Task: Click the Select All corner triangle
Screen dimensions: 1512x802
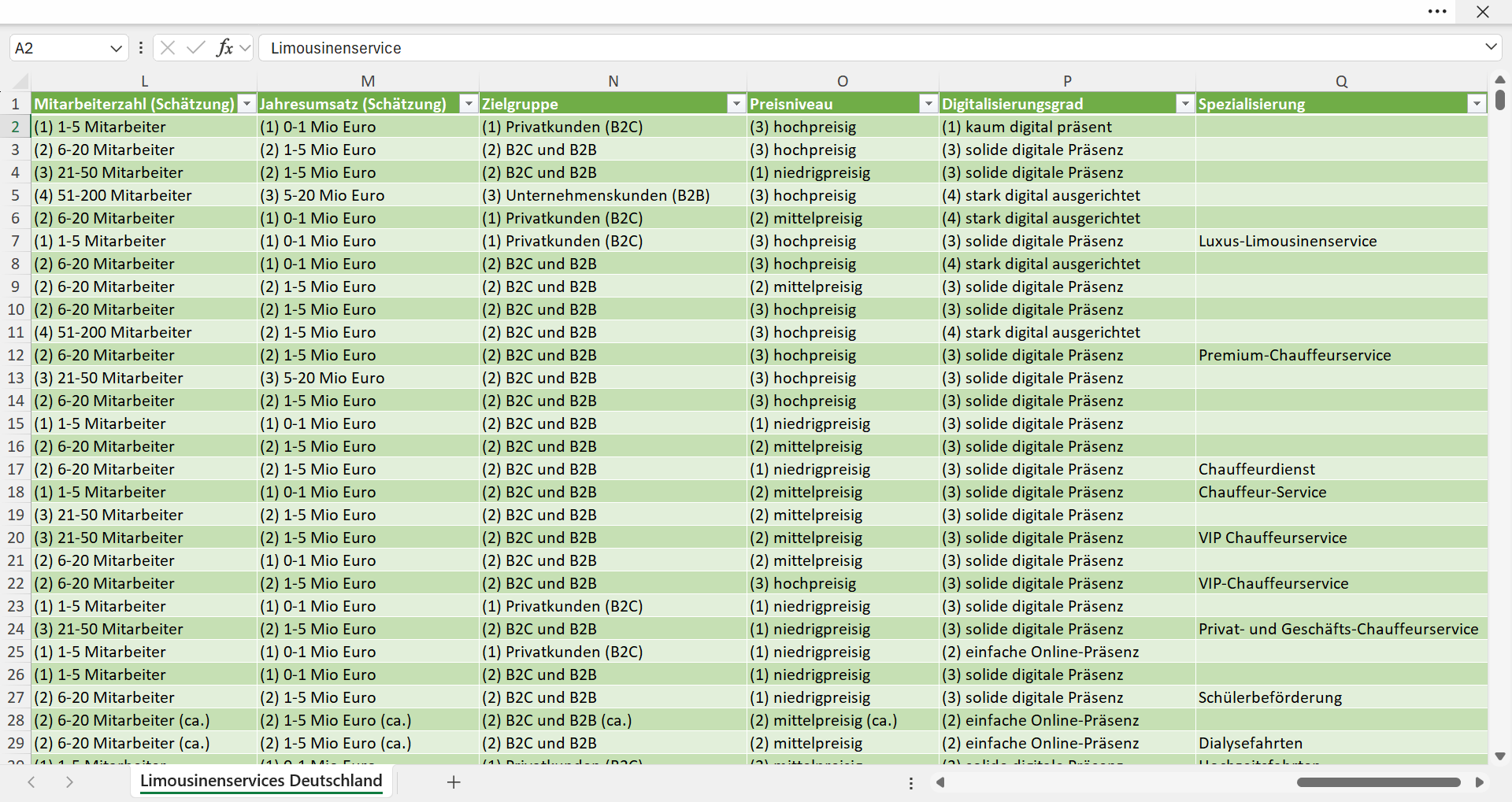Action: point(20,81)
